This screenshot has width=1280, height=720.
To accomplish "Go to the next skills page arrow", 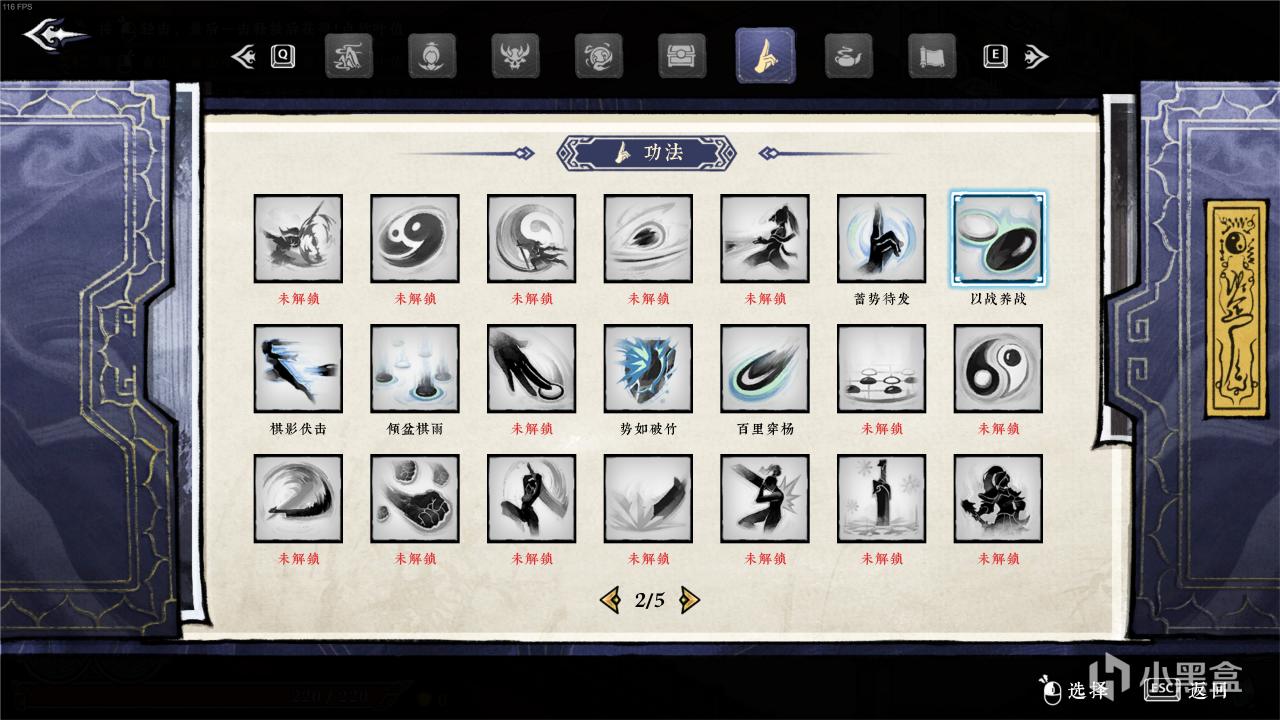I will [x=689, y=600].
